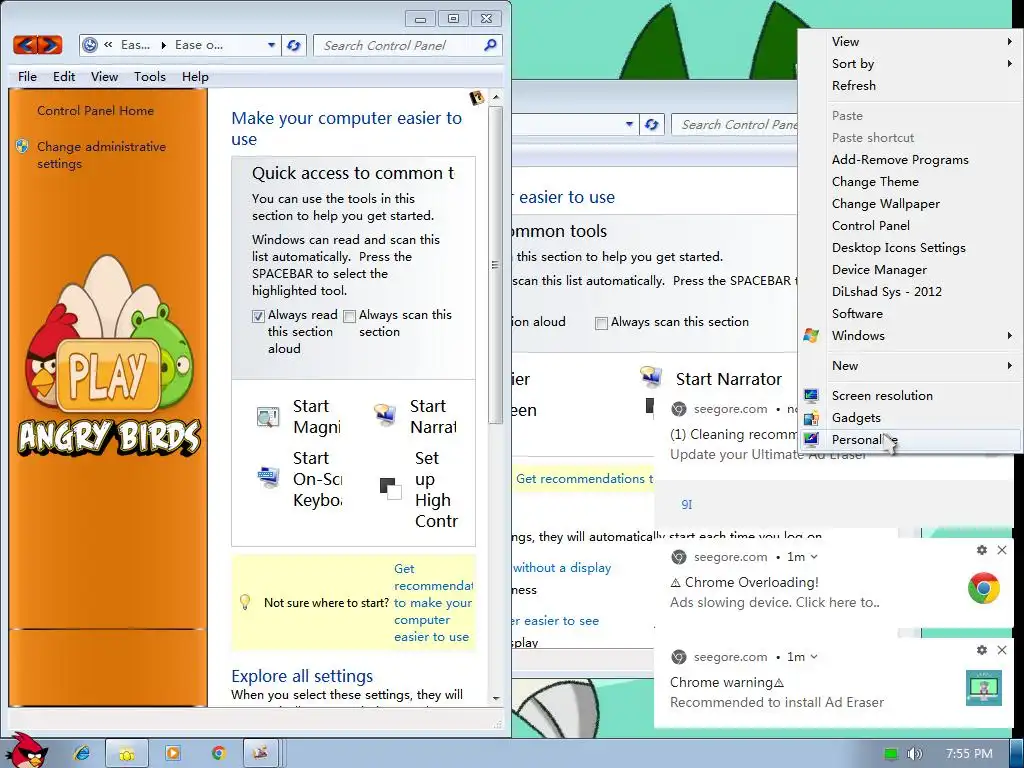
Task: Click the Gadgets icon in context menu
Action: 811,418
